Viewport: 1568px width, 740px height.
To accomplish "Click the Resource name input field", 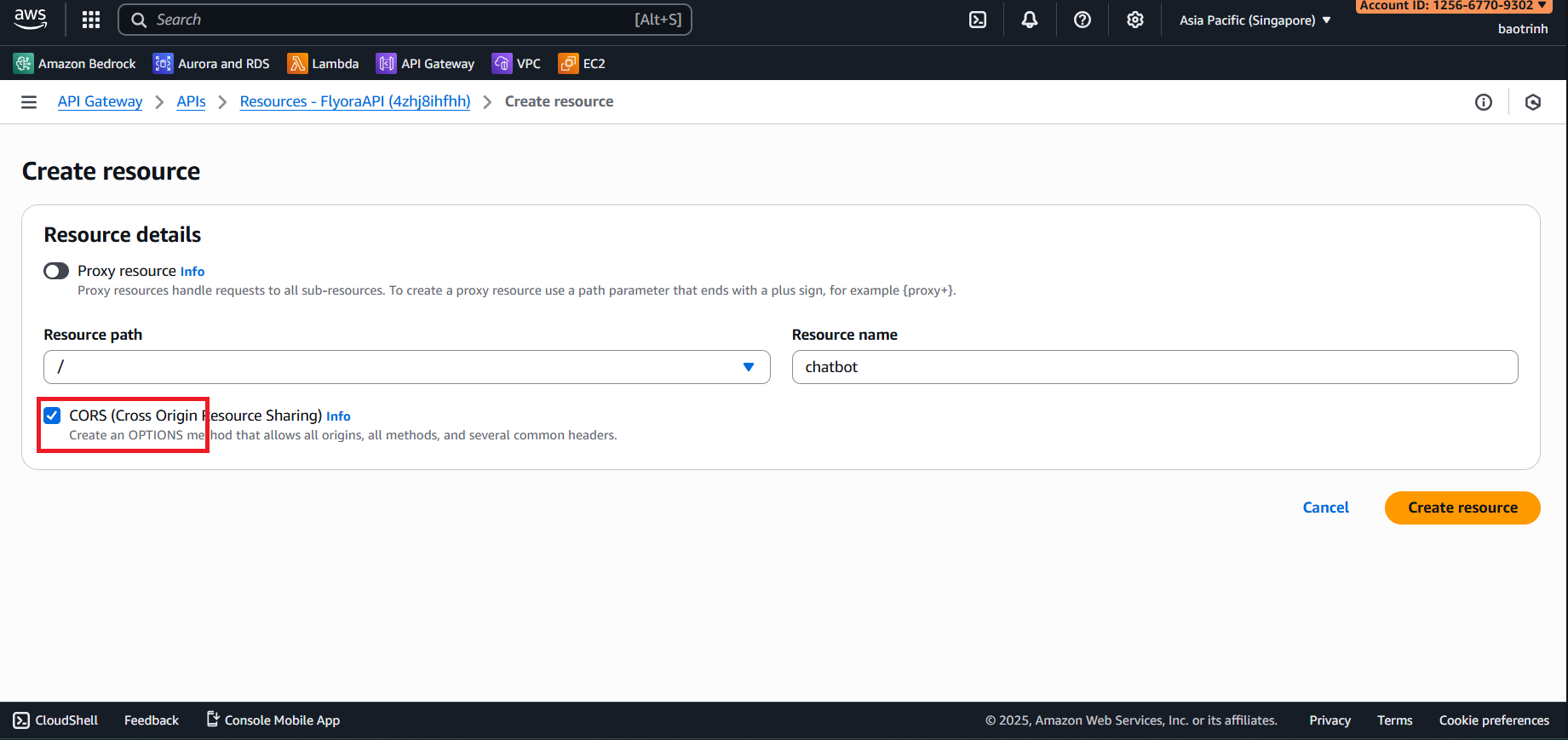I will (x=1154, y=367).
